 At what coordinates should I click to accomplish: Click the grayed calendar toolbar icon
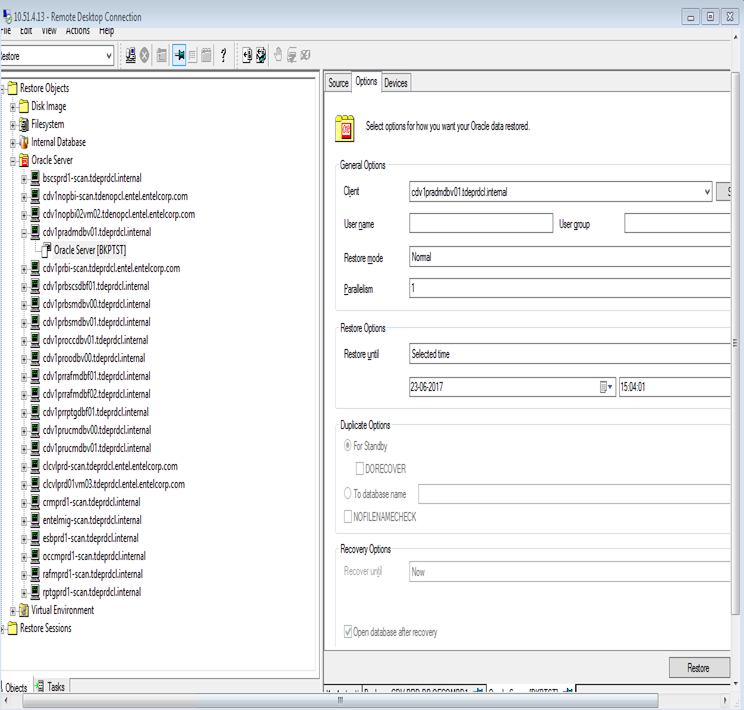tap(206, 56)
